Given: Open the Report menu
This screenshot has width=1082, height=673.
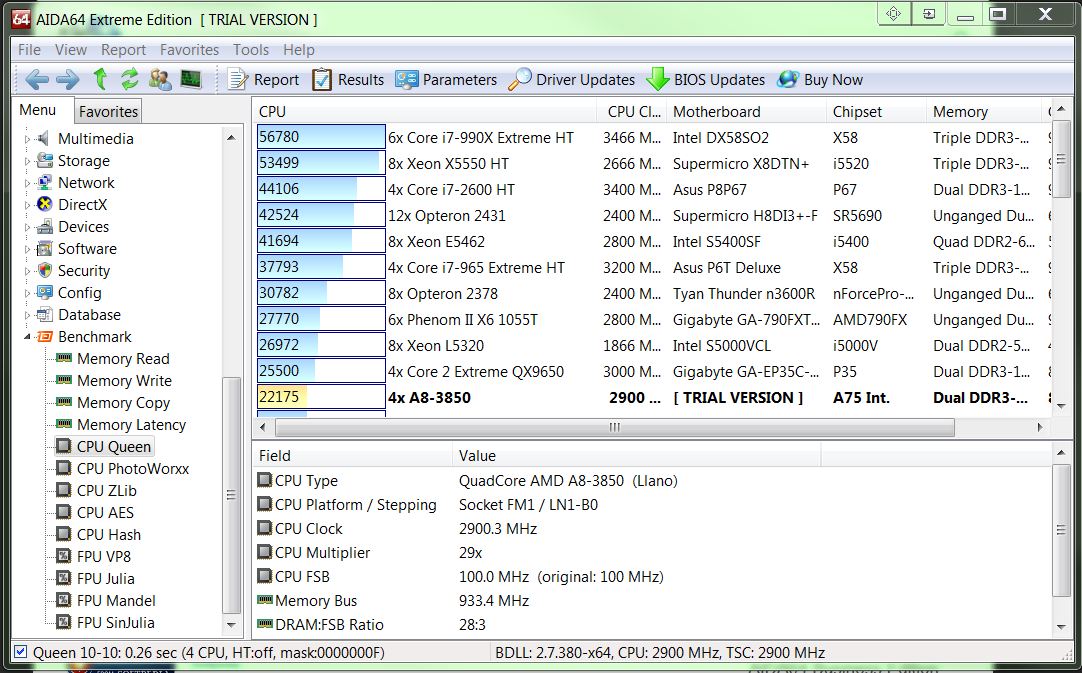Looking at the screenshot, I should (124, 50).
